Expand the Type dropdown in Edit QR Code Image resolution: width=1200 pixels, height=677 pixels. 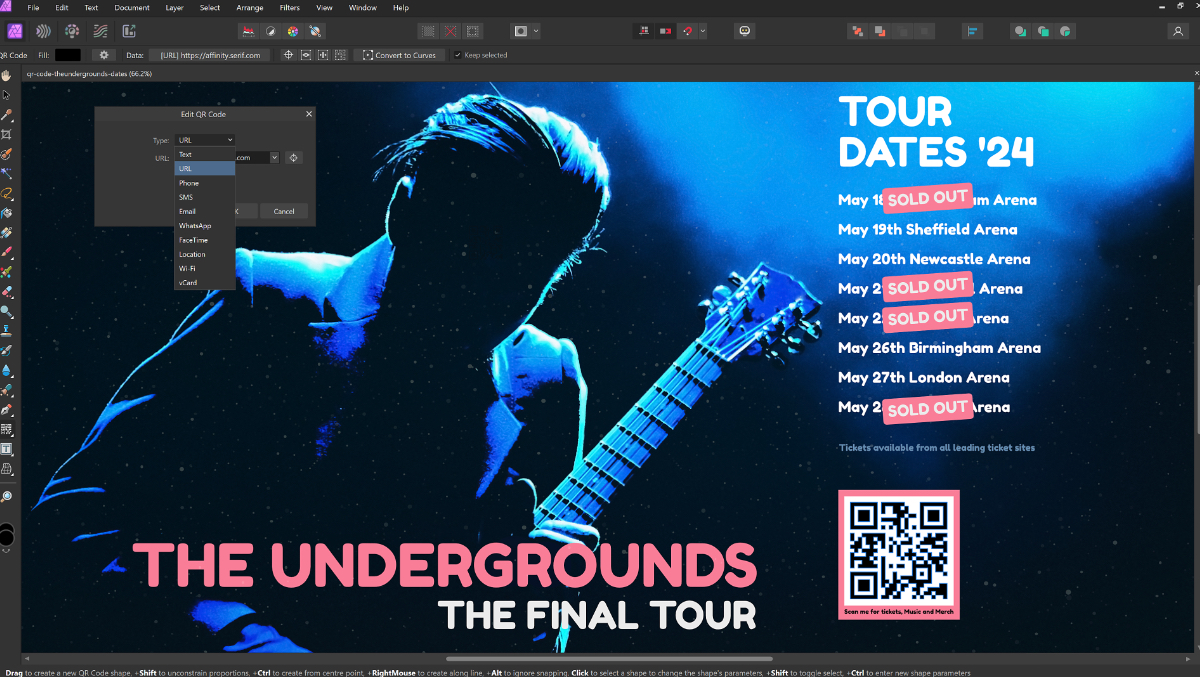(205, 140)
